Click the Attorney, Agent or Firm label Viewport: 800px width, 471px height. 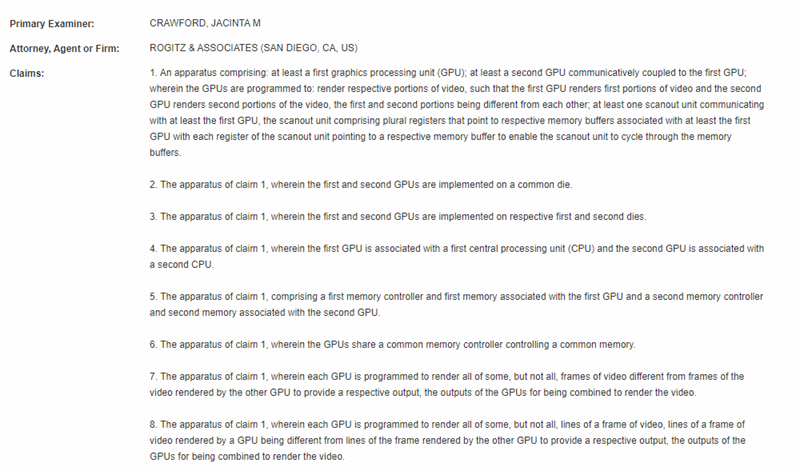click(64, 48)
